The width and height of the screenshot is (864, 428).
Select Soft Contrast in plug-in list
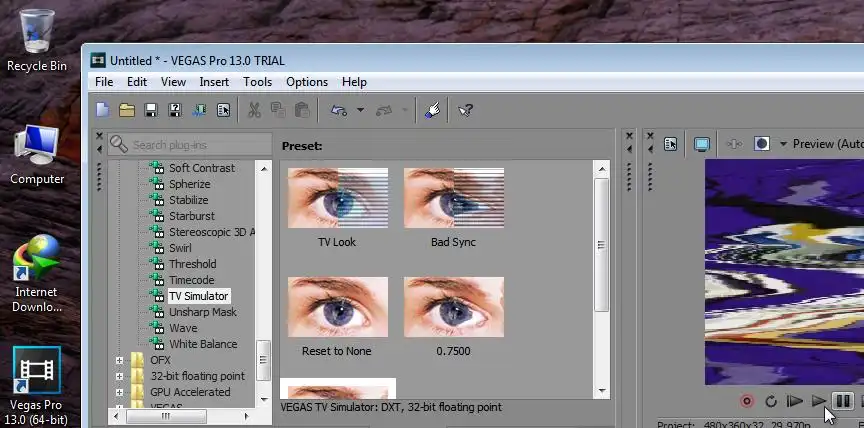tap(202, 168)
